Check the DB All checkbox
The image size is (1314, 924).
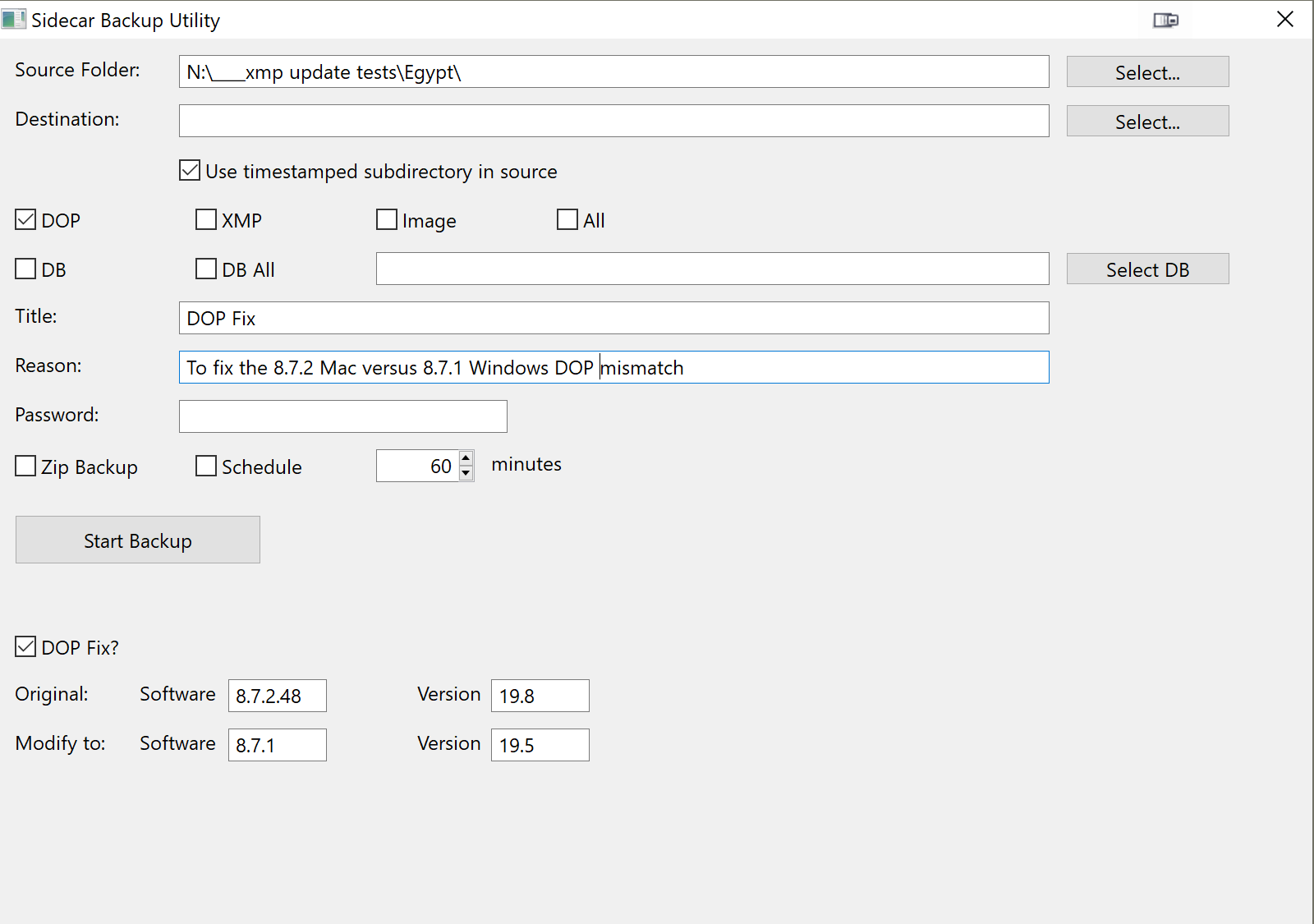(x=206, y=269)
